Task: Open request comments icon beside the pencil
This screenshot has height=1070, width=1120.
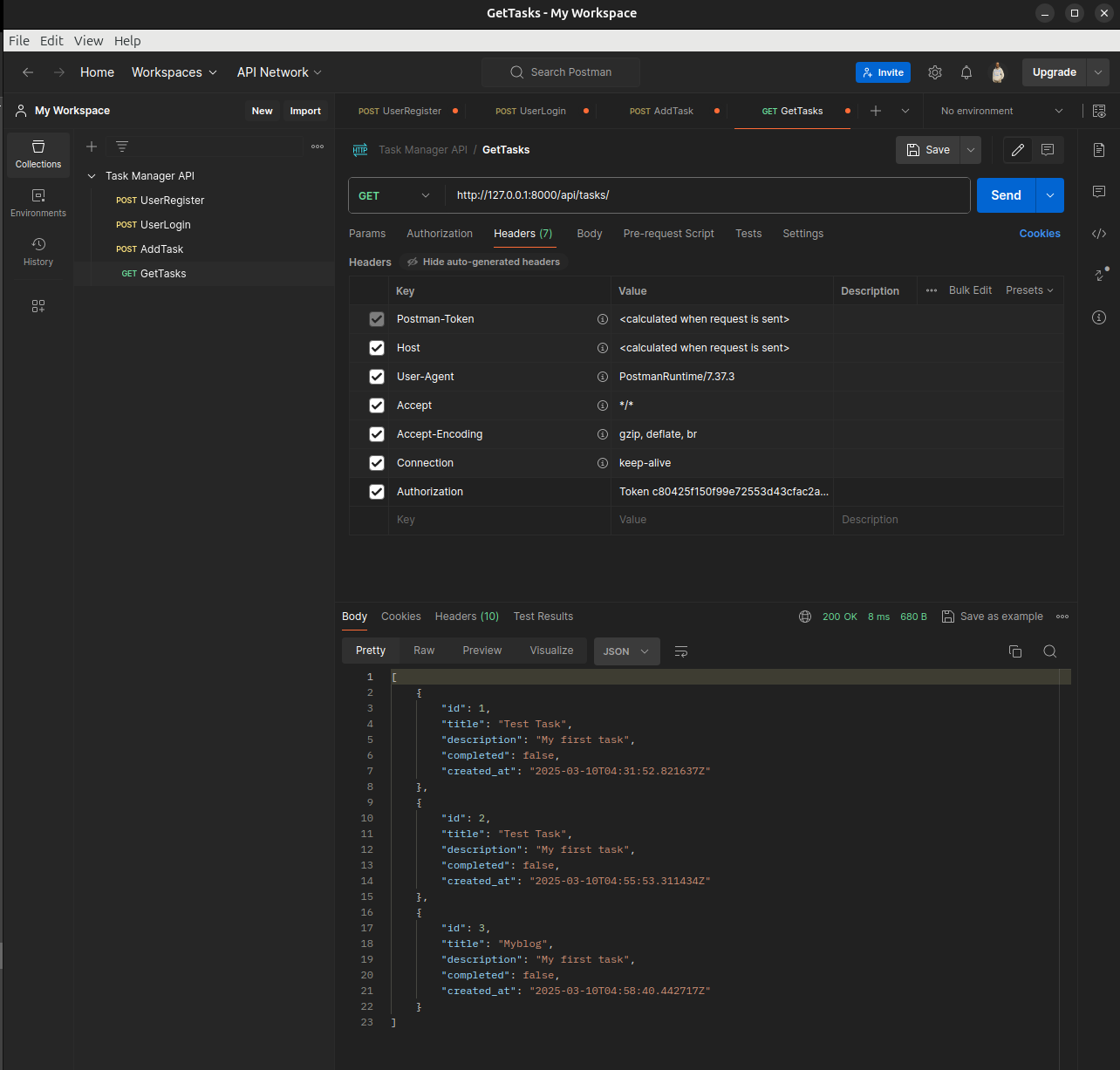Action: tap(1048, 150)
